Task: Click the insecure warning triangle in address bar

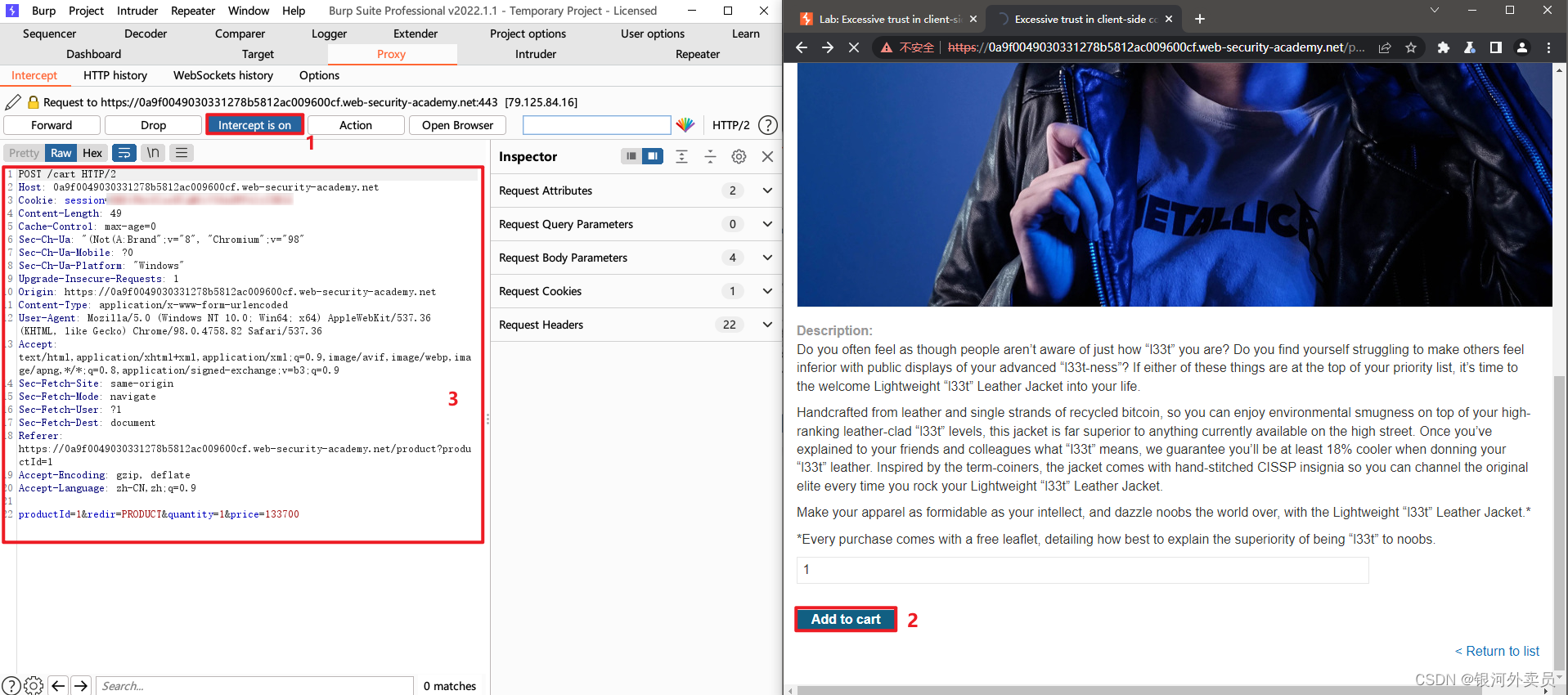Action: [x=887, y=47]
